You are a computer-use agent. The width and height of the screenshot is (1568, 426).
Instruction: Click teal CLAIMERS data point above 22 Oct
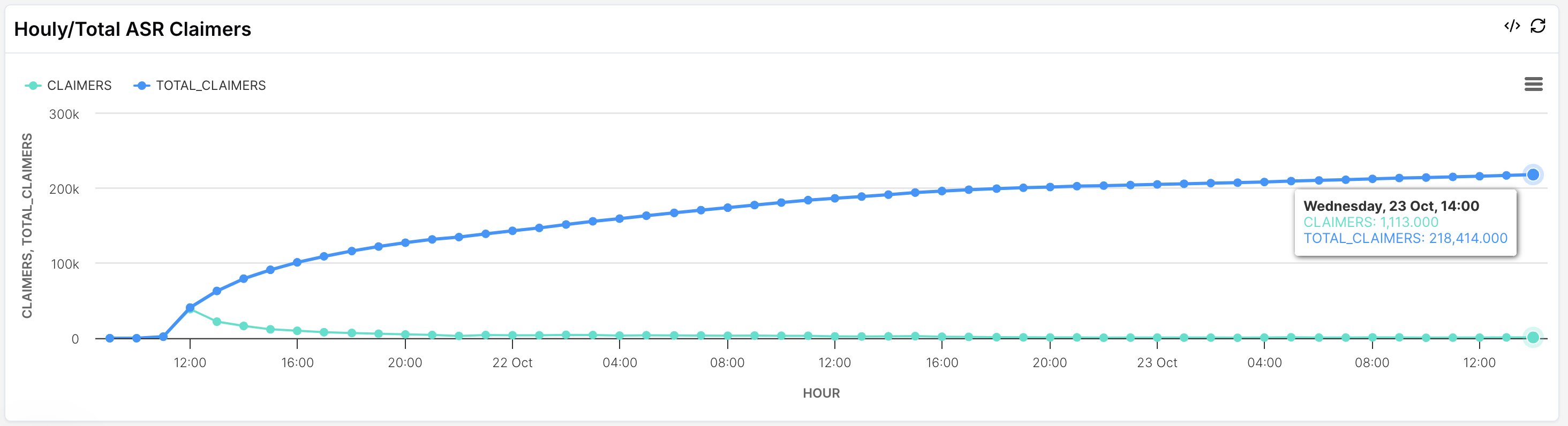coord(512,336)
